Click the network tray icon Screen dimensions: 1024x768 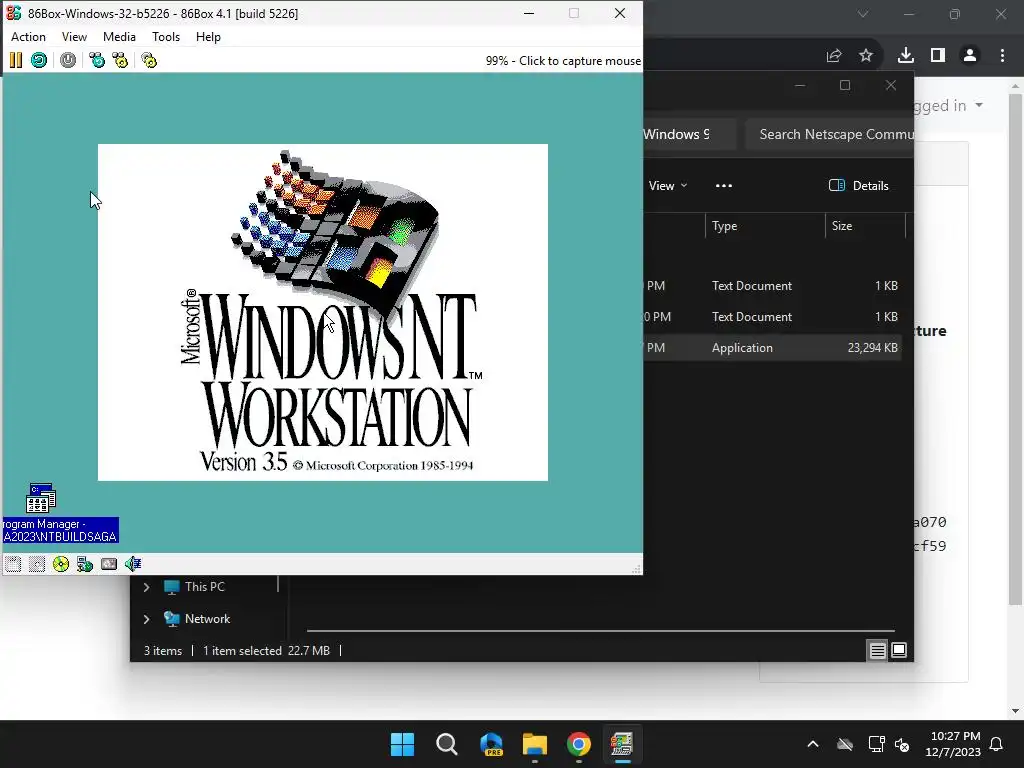(876, 744)
